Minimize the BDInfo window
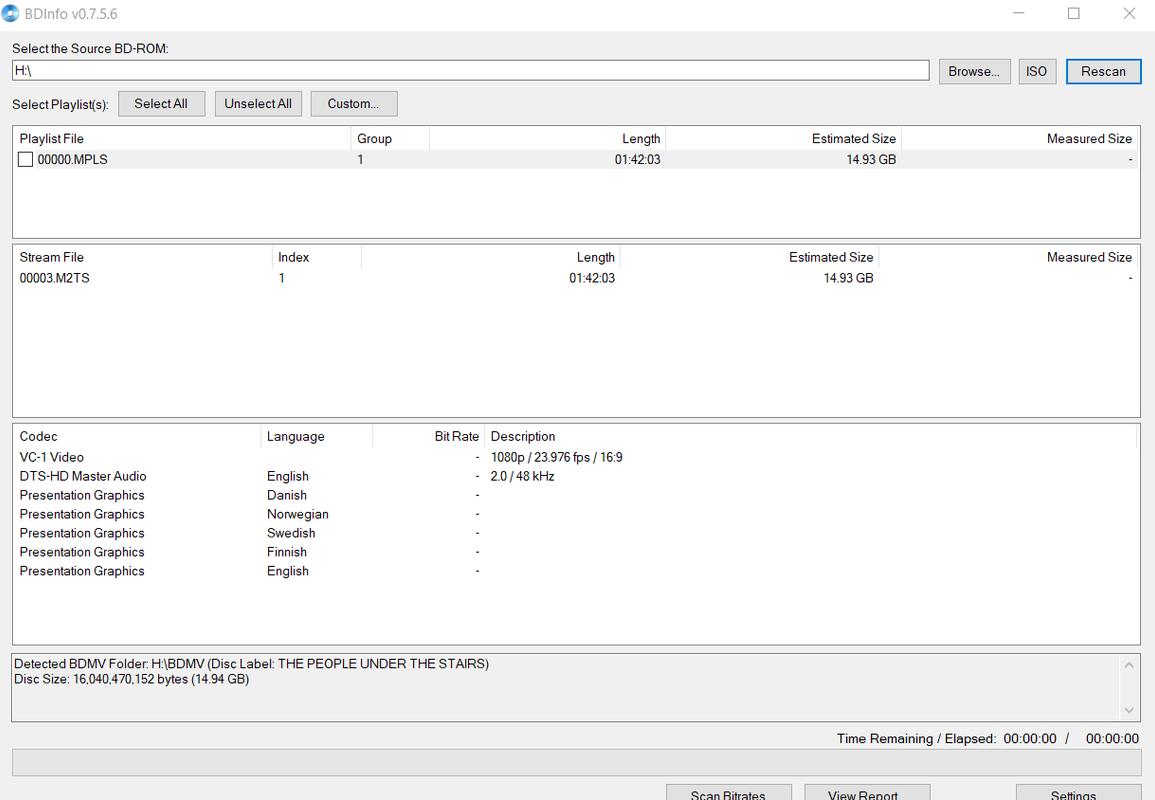Viewport: 1155px width, 800px height. 1019,13
